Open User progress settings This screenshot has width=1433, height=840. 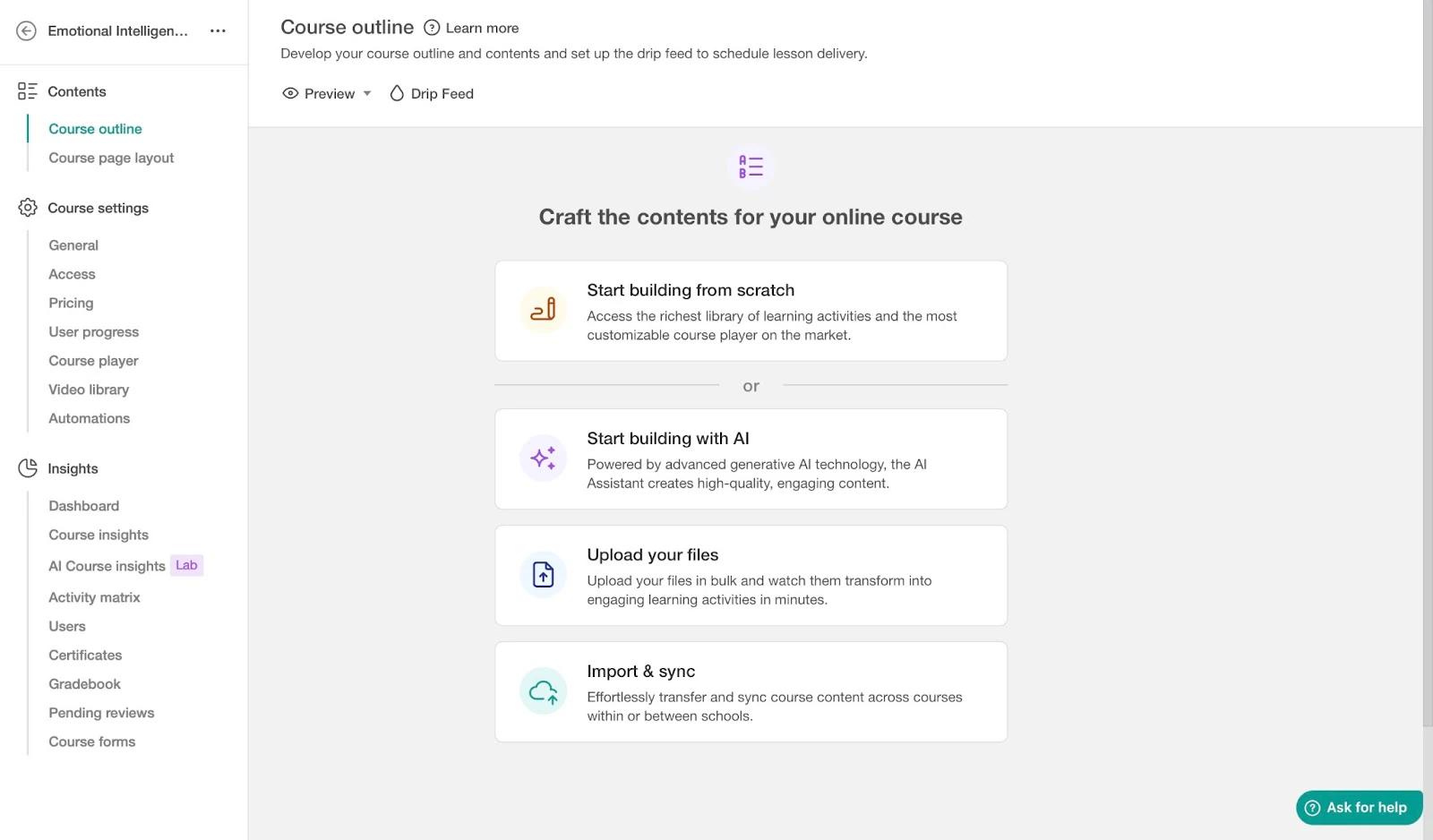[94, 331]
